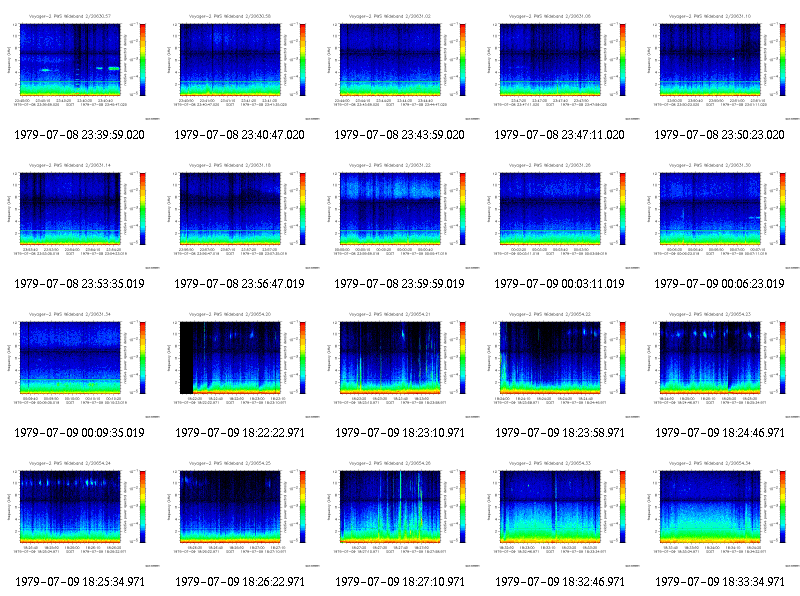
Task: Click the caption 1979-07-09 18:33:34.971
Action: [720, 582]
